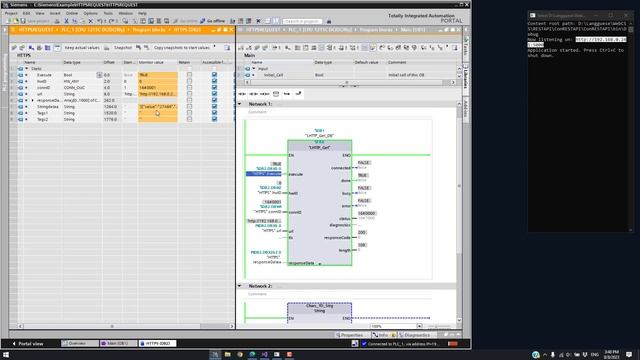Redo action using the toolbar arrow
The image size is (640, 360).
[111, 21]
